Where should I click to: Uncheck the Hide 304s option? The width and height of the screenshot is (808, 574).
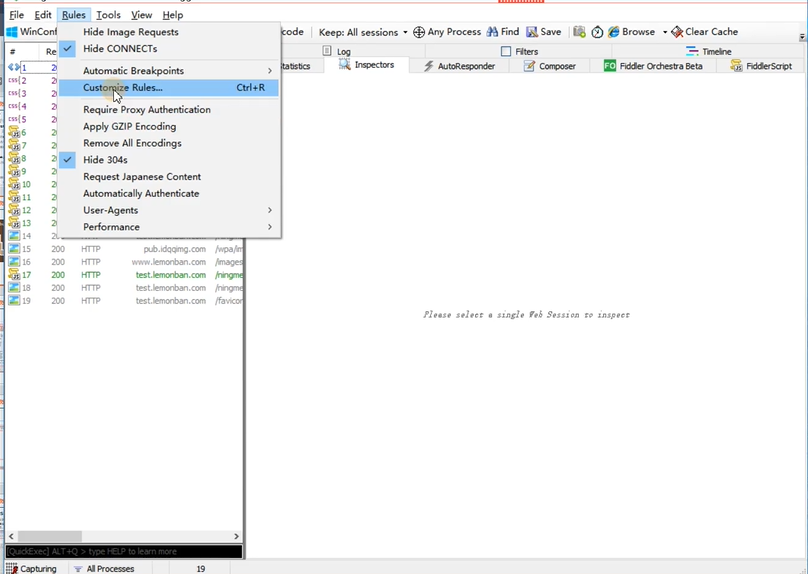105,160
